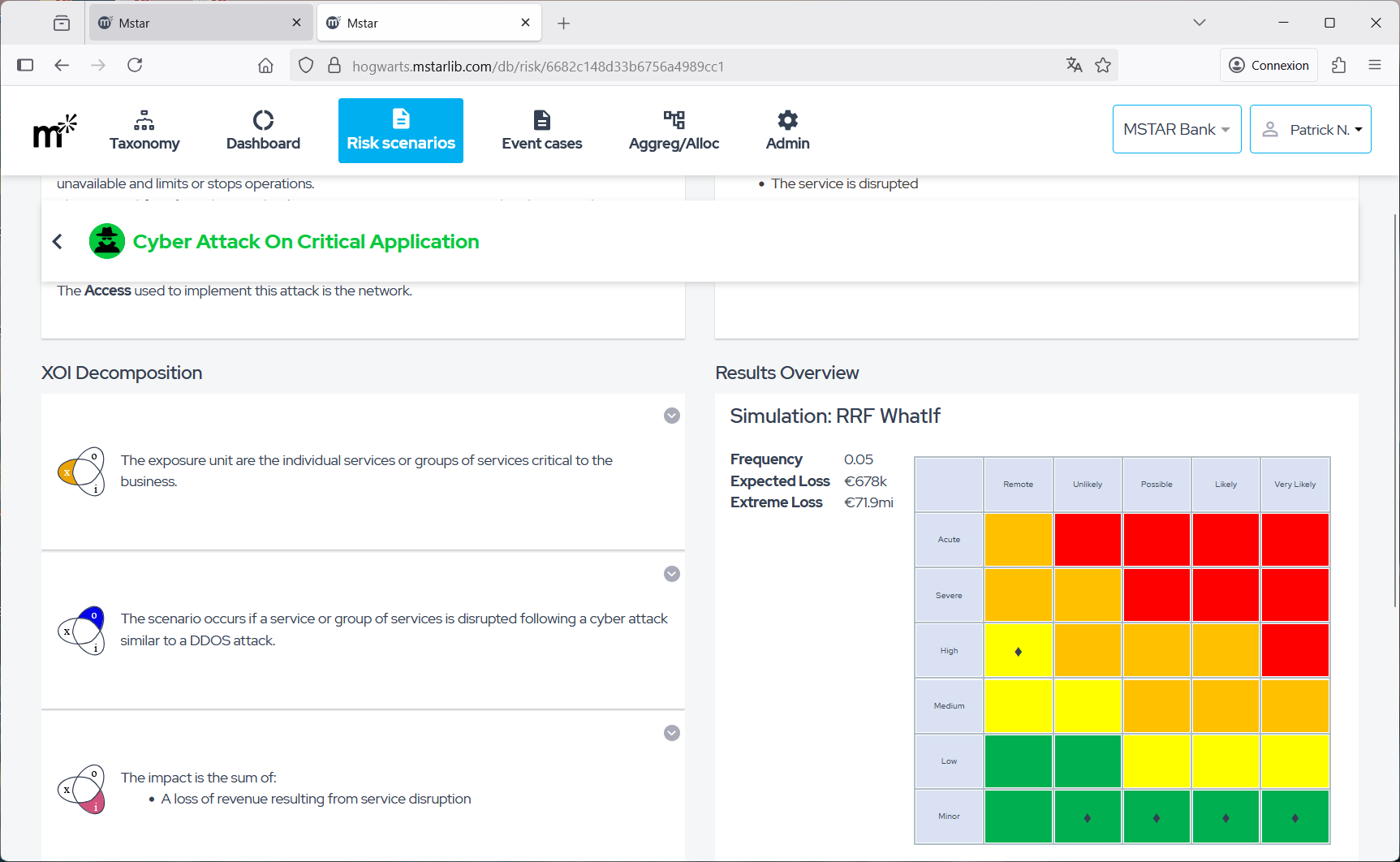Bookmark this page with the star

[x=1103, y=65]
